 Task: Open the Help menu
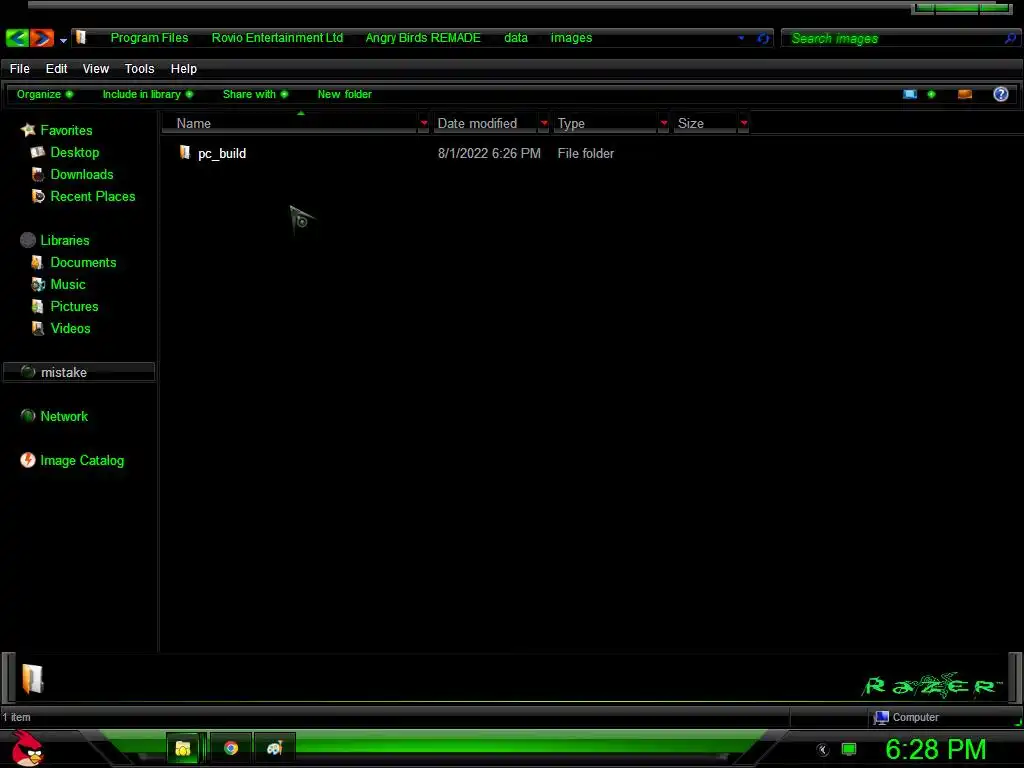coord(184,69)
